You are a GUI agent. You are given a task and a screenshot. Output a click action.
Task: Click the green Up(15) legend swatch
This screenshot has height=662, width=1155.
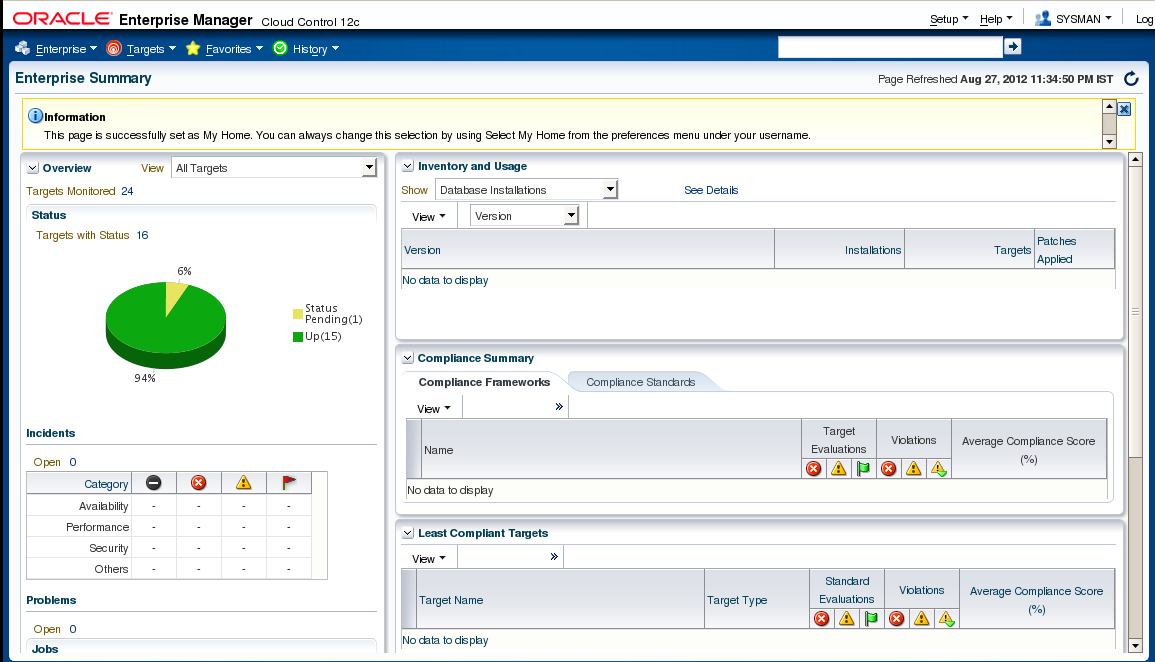pos(298,337)
